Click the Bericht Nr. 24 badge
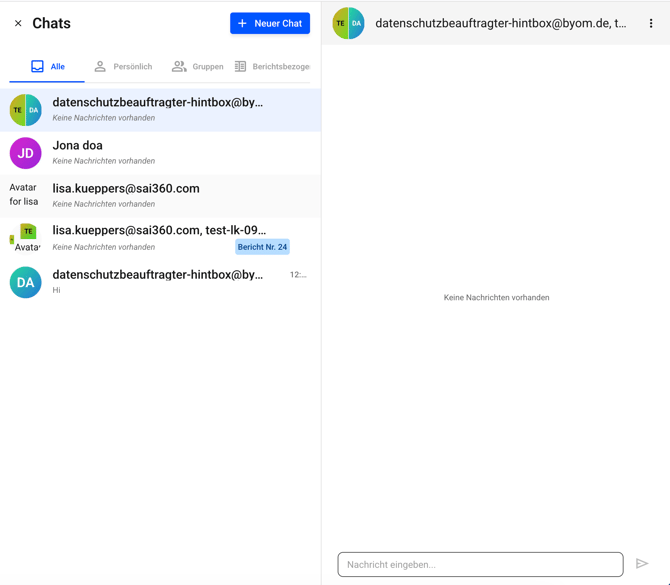The image size is (670, 585). pyautogui.click(x=262, y=247)
